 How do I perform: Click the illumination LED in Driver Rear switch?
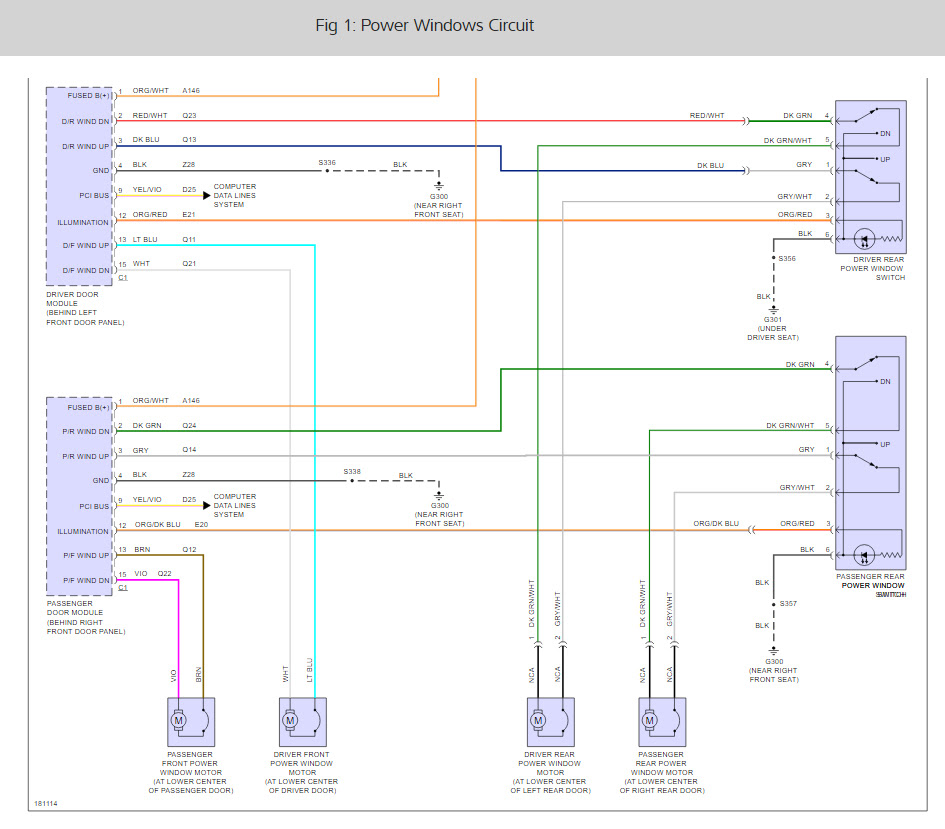coord(864,240)
